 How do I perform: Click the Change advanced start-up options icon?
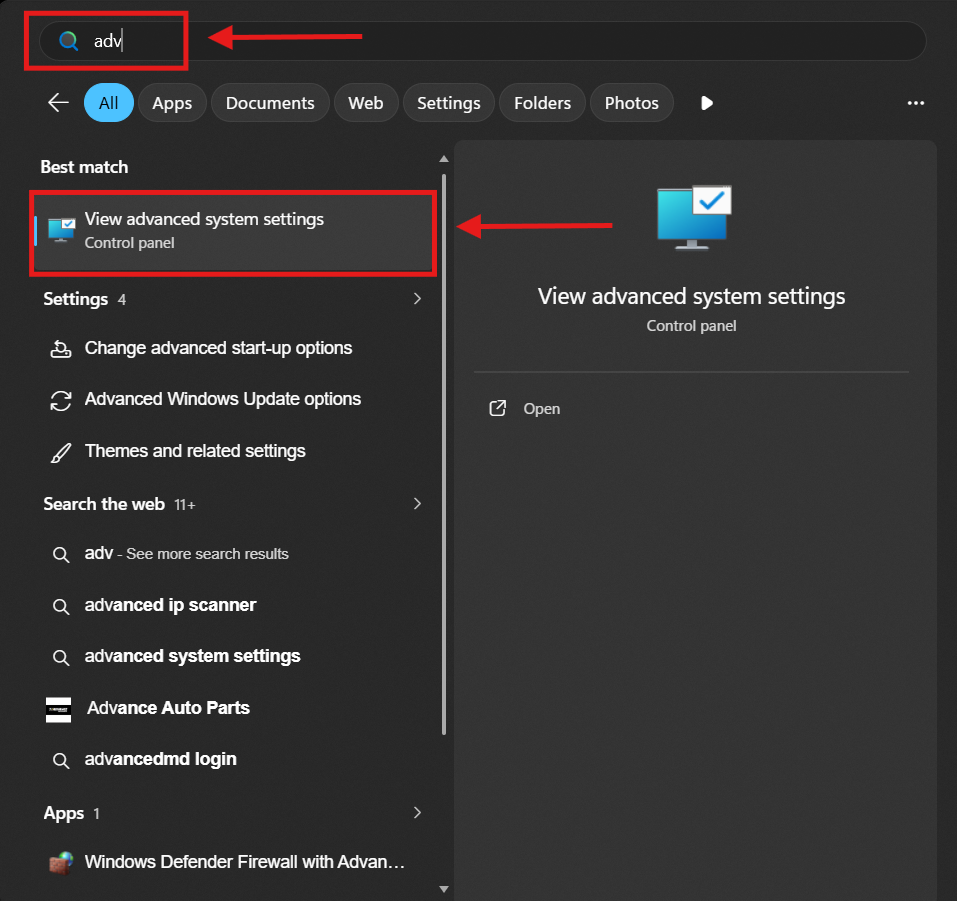[x=60, y=349]
